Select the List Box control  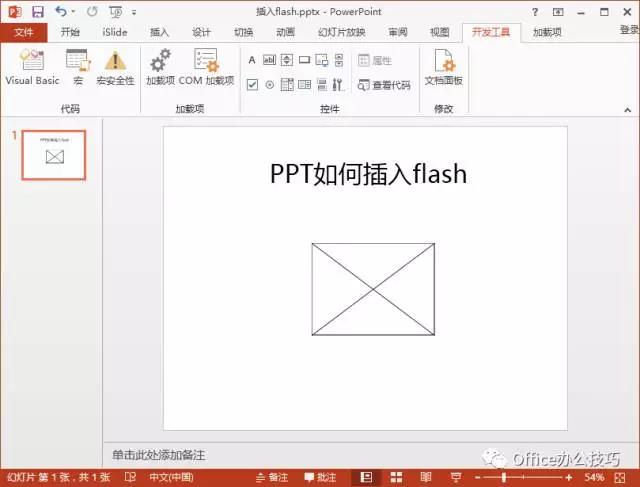pos(304,85)
